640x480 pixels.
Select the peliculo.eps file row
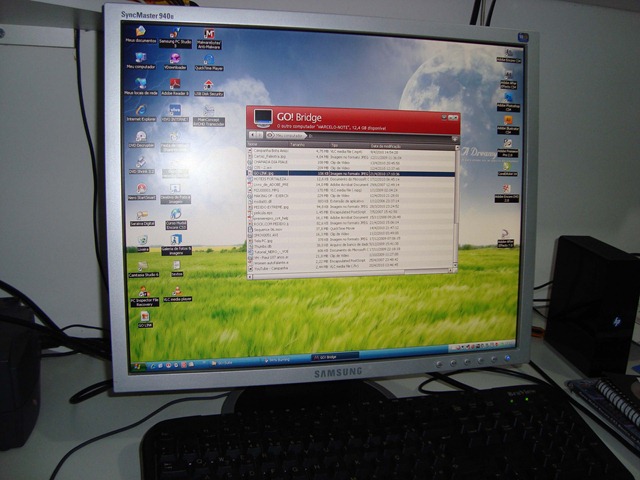(x=351, y=213)
